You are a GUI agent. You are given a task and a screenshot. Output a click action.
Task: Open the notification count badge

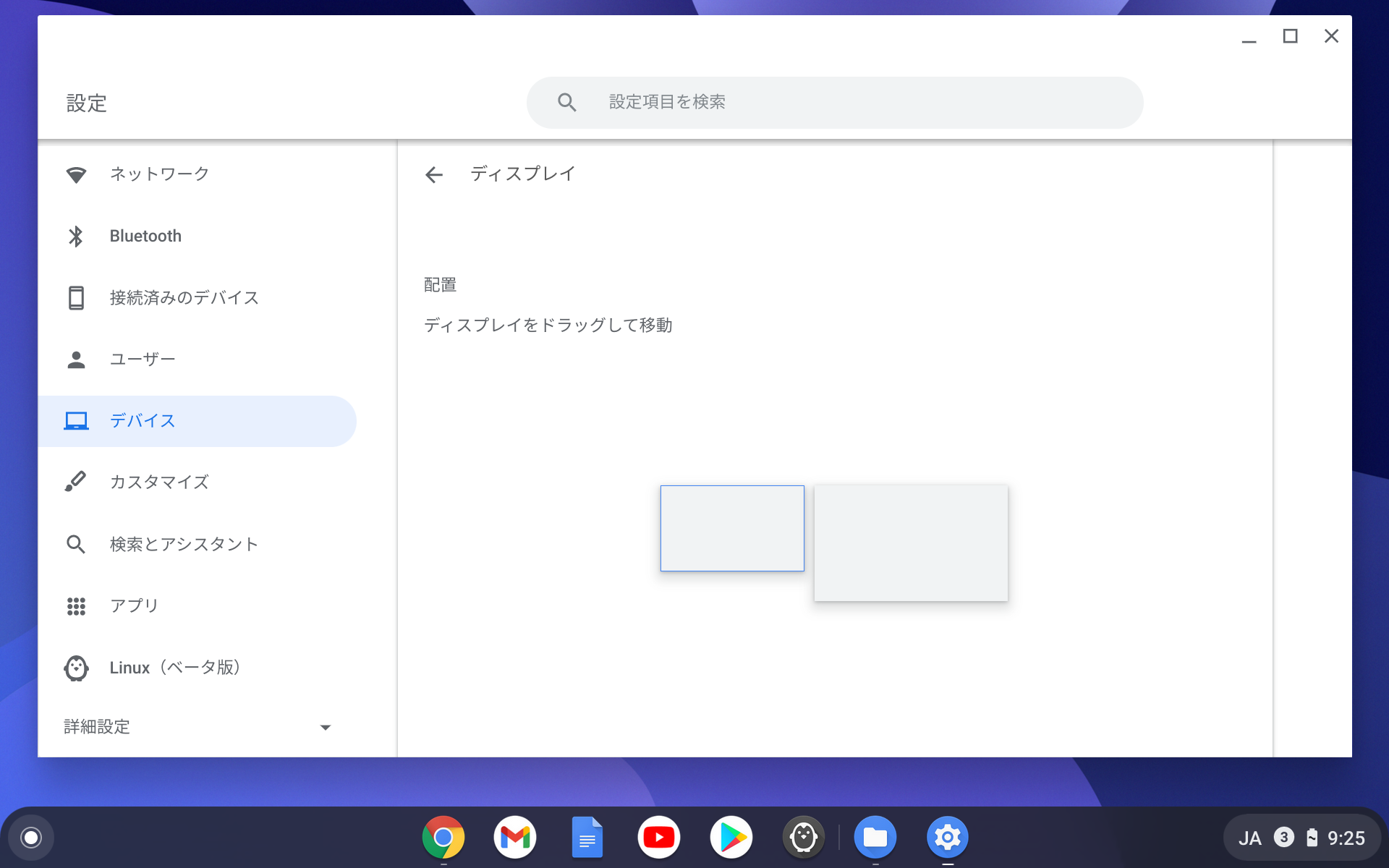click(1284, 838)
